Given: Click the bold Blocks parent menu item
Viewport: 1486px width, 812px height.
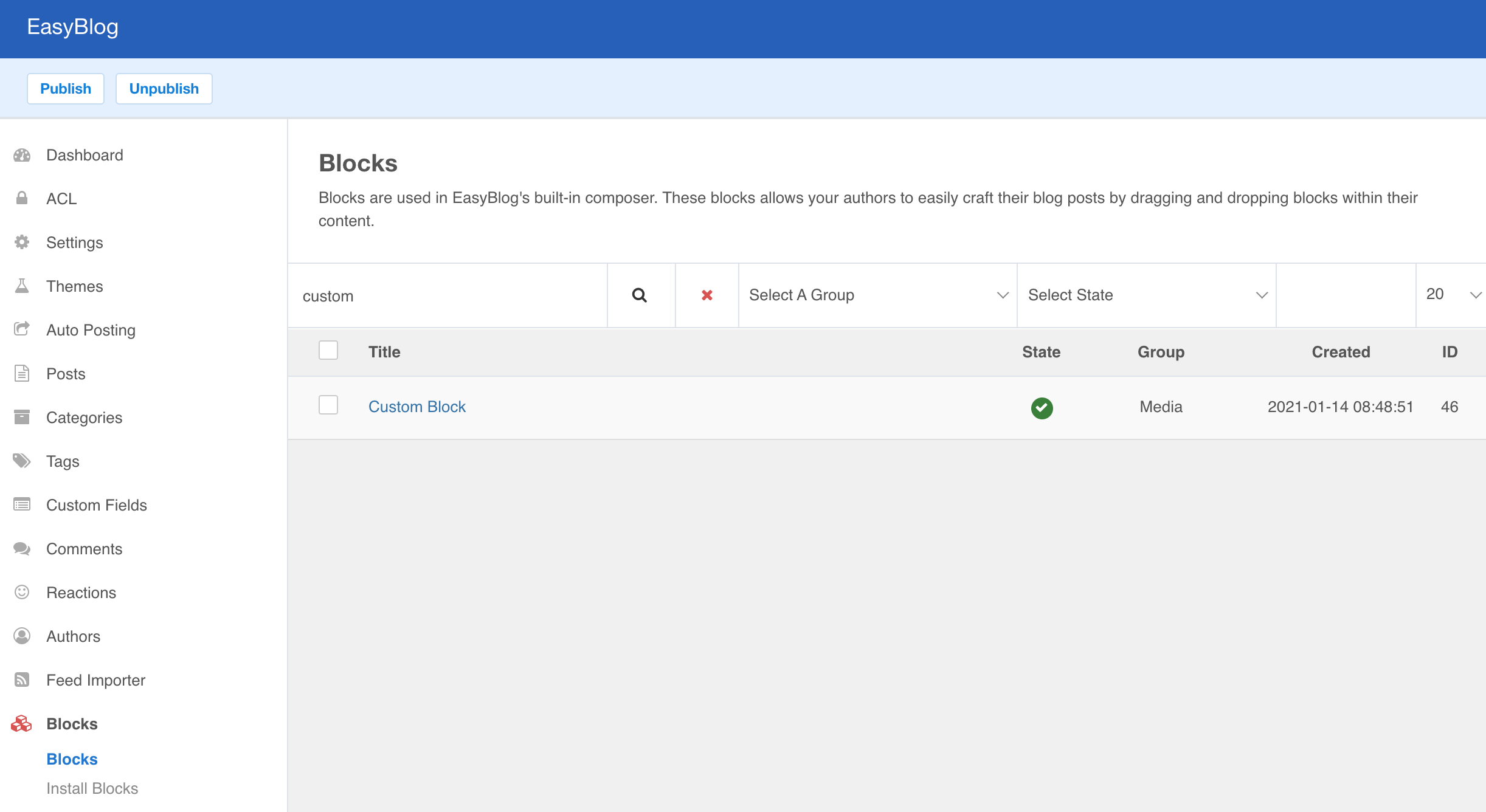Looking at the screenshot, I should [72, 724].
